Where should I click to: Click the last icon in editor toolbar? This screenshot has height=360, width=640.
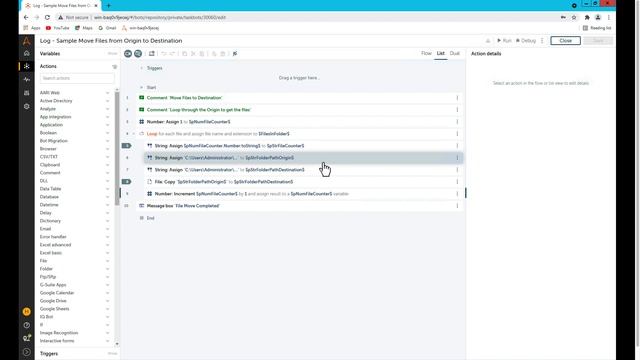(235, 53)
